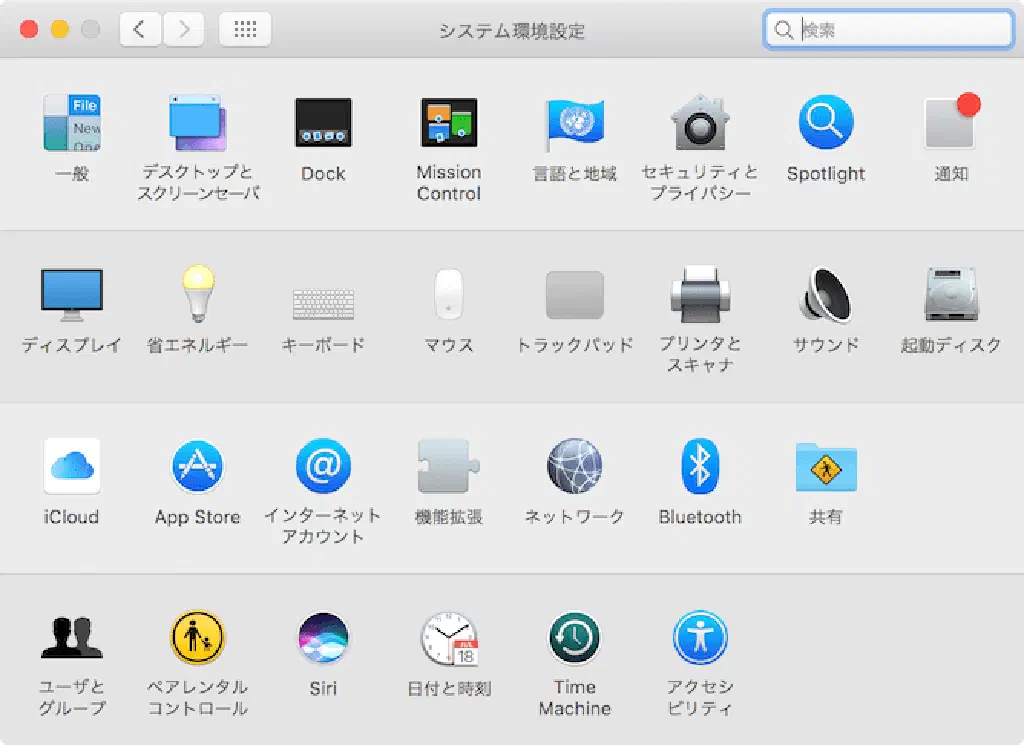Open 省エネルギー light bulb icon
The image size is (1024, 745).
click(x=197, y=294)
